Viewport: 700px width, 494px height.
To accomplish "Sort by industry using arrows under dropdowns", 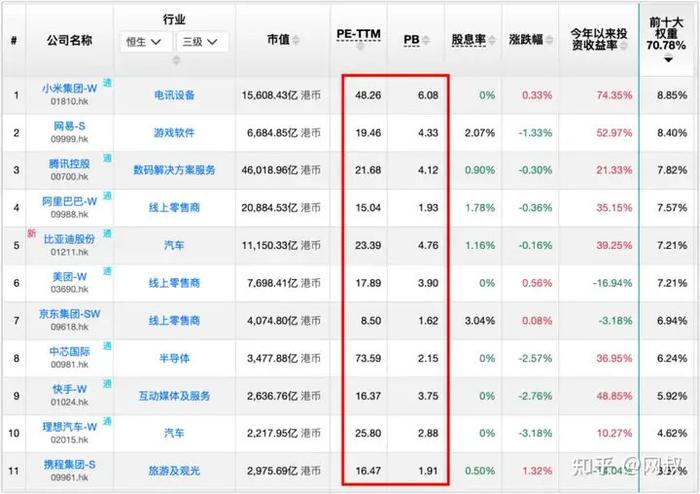I will pos(176,60).
